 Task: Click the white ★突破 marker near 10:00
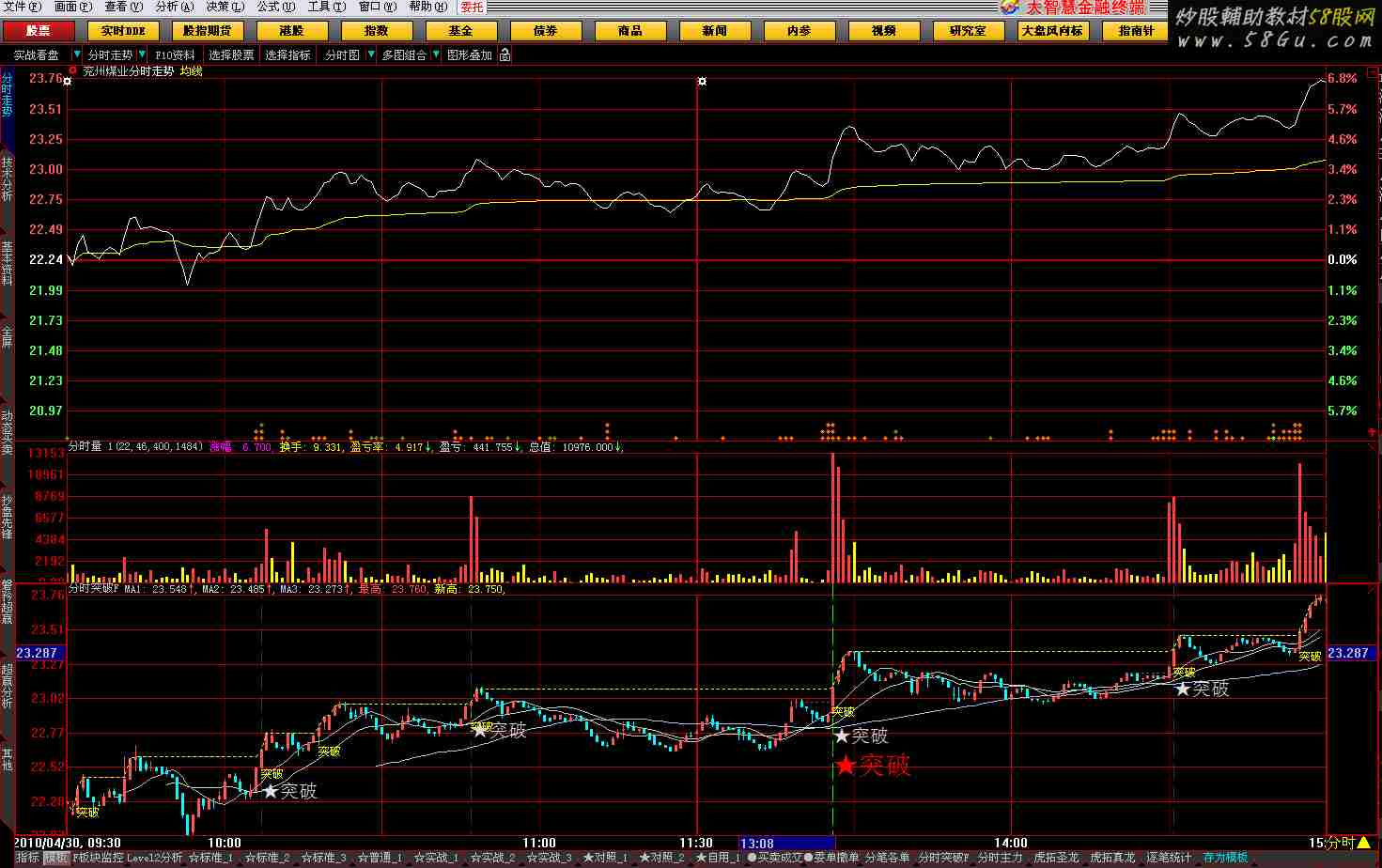[x=289, y=792]
